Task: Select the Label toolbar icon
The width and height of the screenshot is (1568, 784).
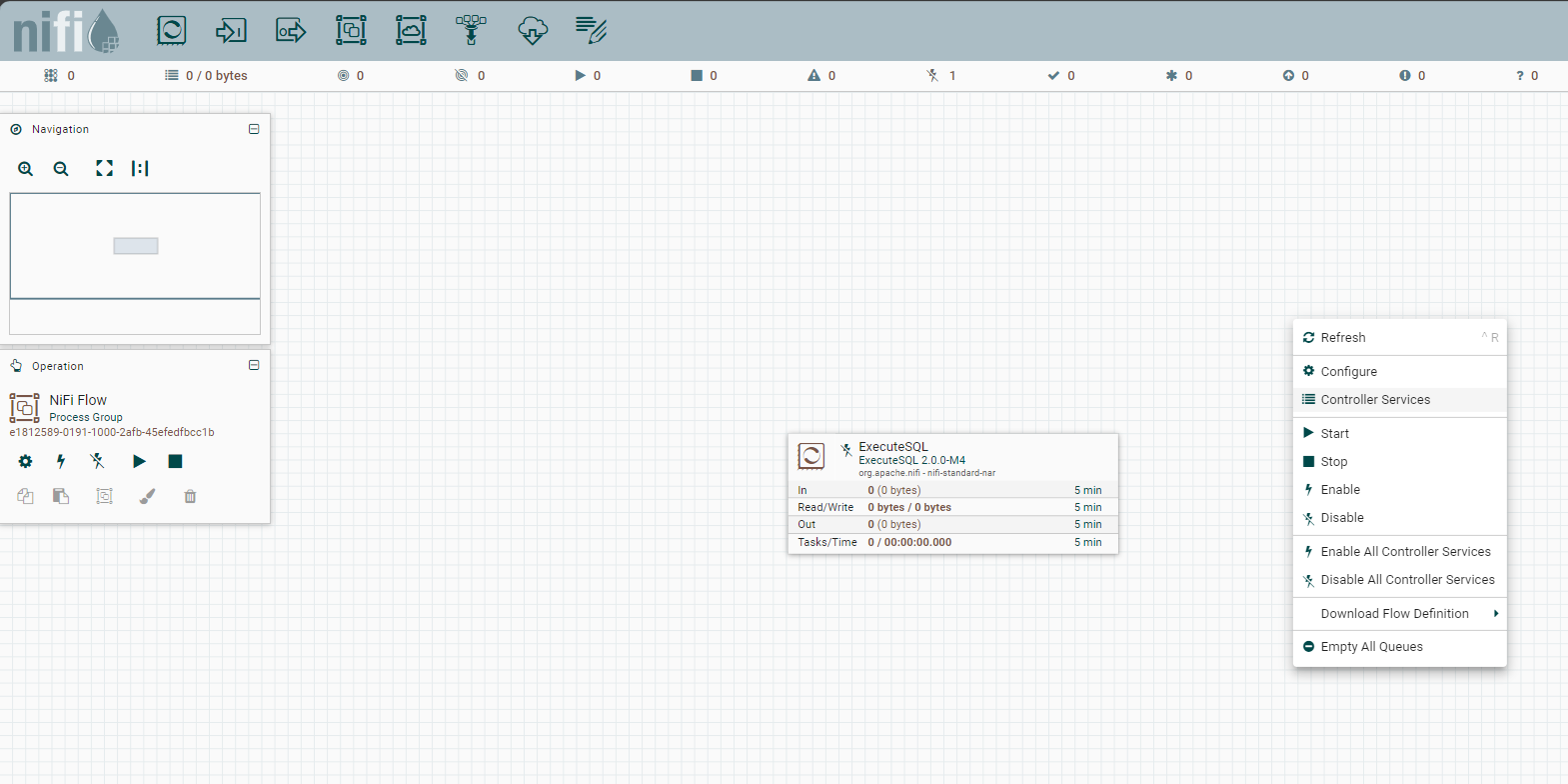Action: point(591,30)
